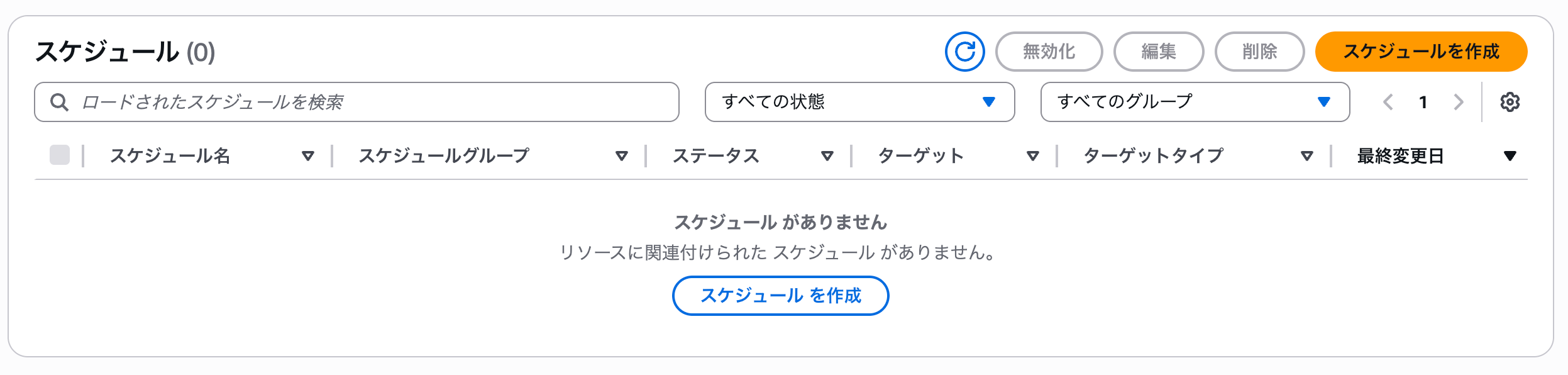
Task: Click the schedule search input field
Action: tap(314, 102)
